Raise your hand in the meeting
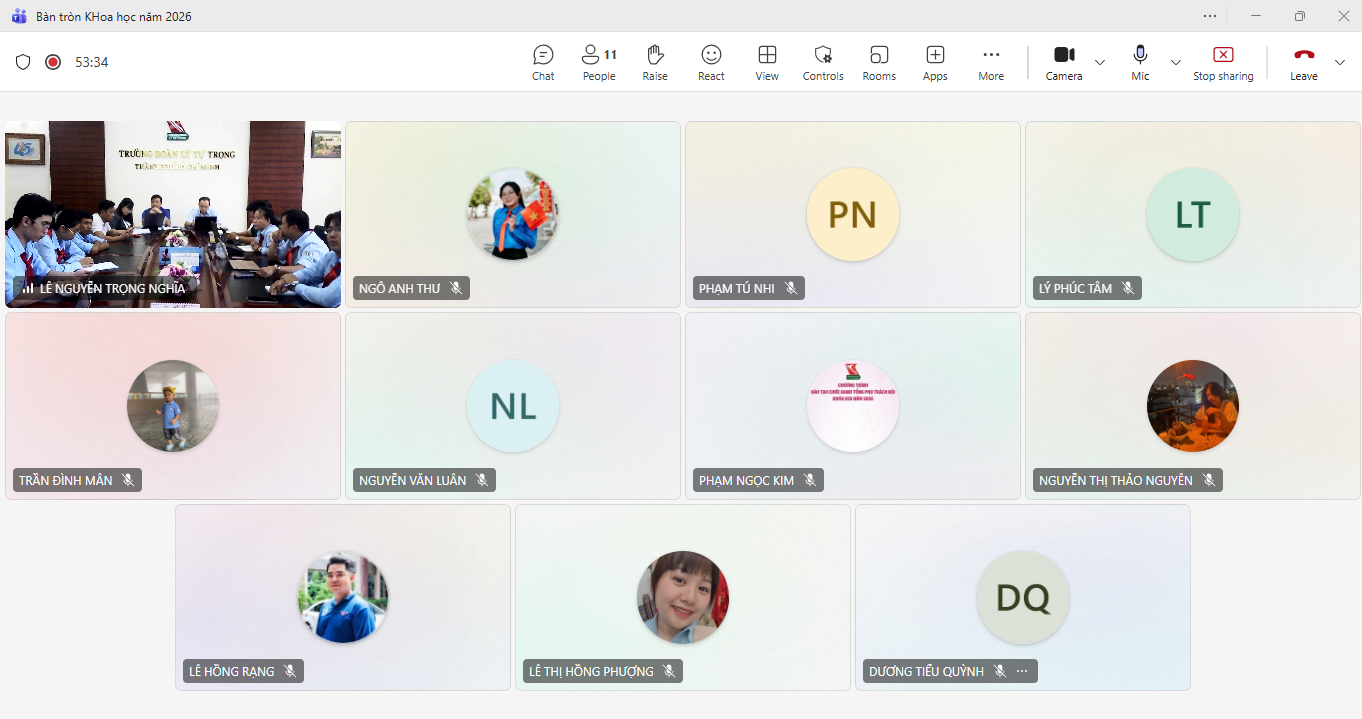The height and width of the screenshot is (719, 1362). click(655, 62)
